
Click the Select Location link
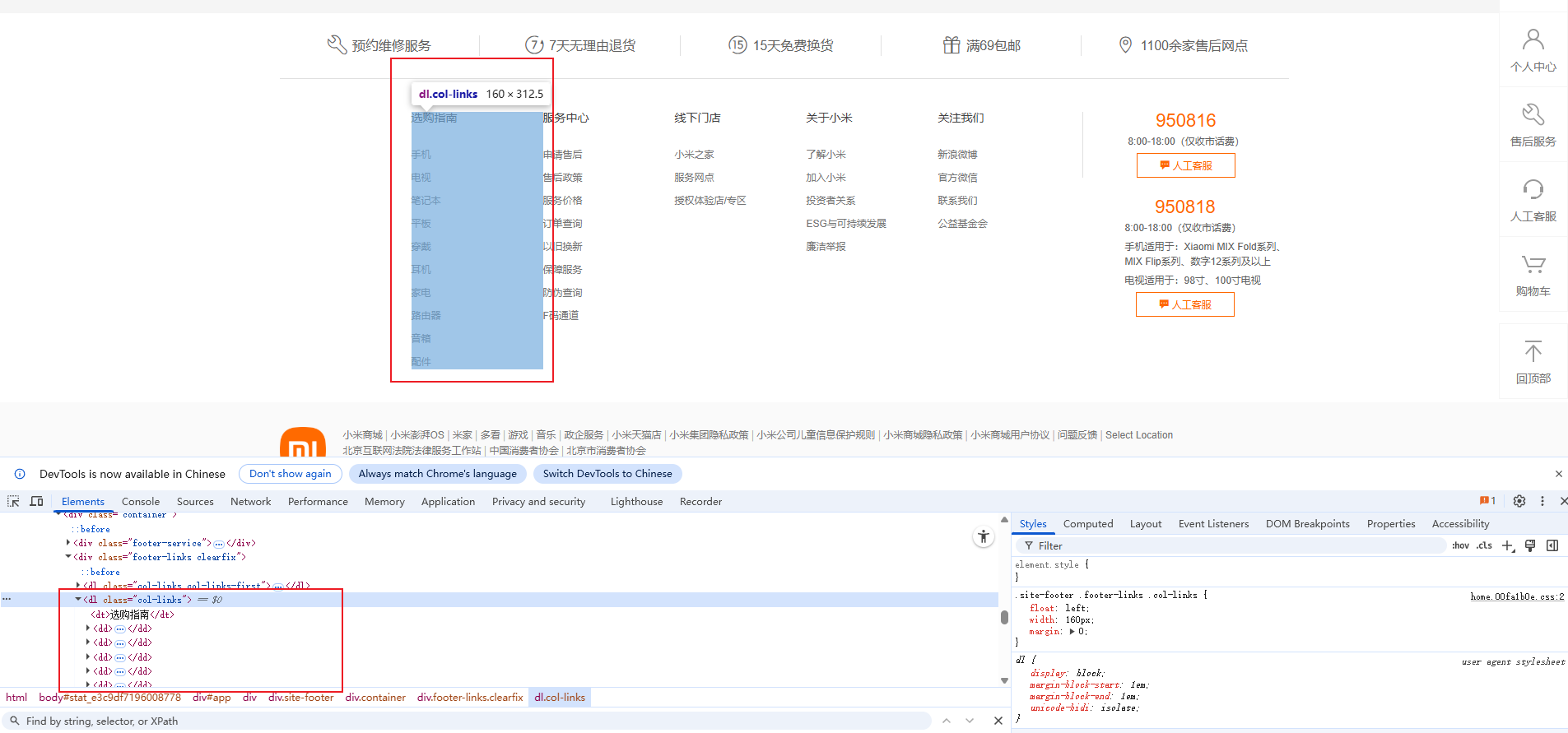(x=1139, y=435)
